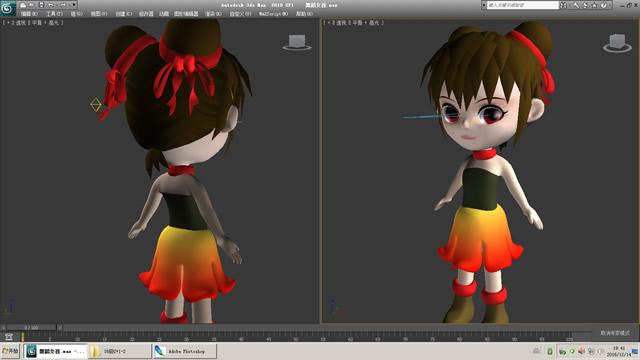Open the 动画 (Animation) menu
640x360 pixels.
164,14
